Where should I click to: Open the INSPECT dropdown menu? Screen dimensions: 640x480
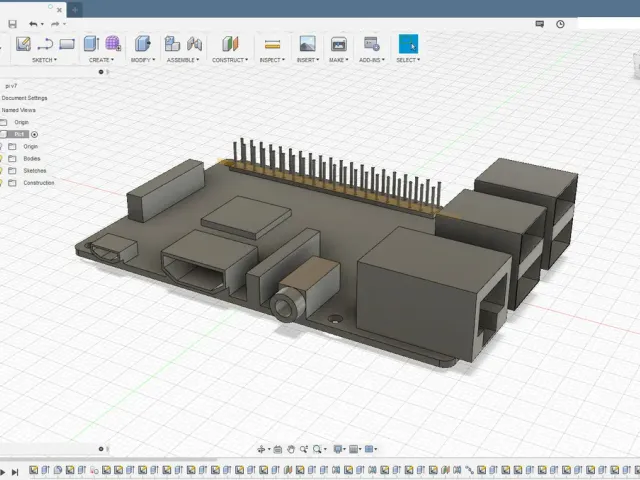[x=272, y=60]
